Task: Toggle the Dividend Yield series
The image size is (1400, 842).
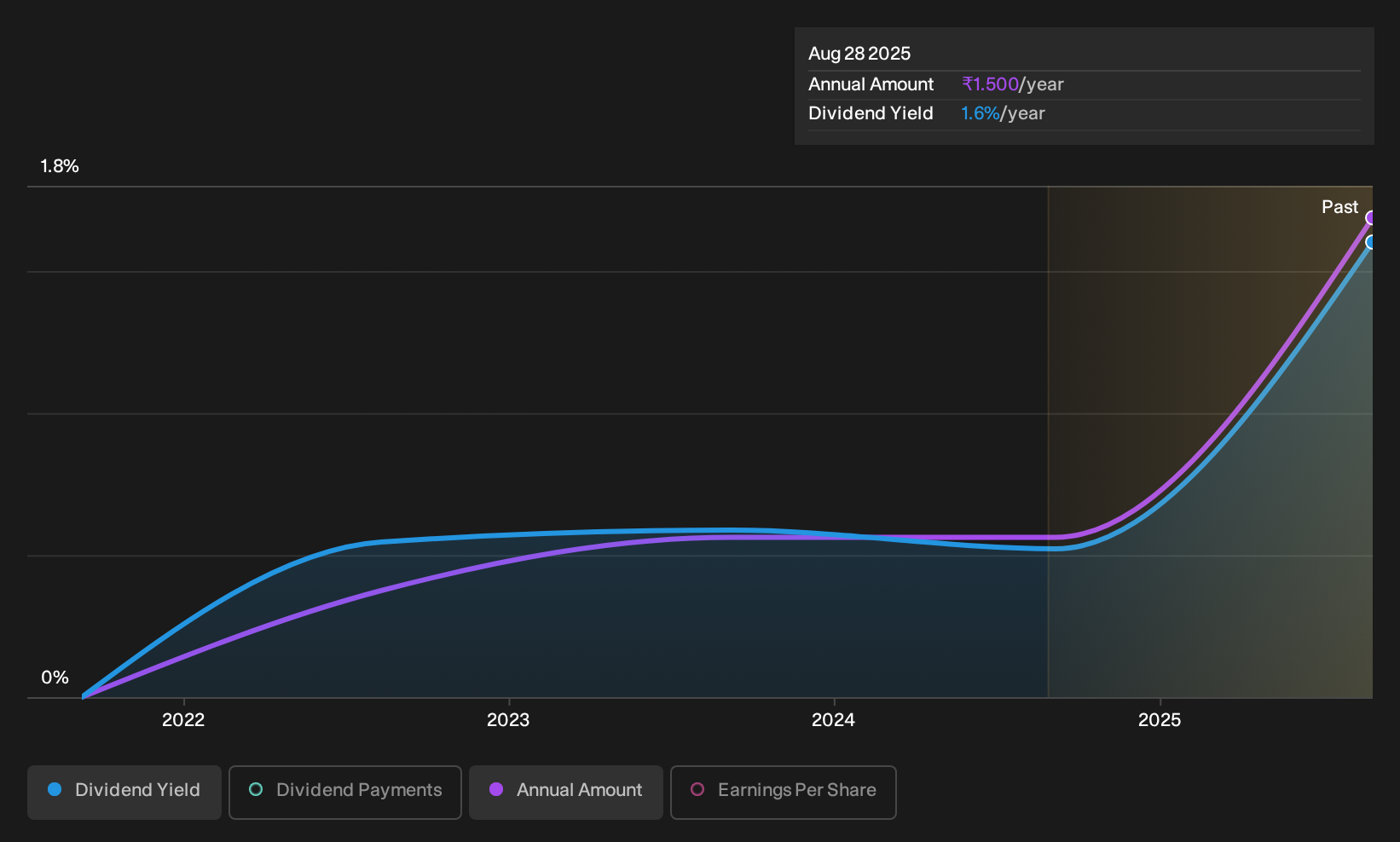Action: [124, 792]
